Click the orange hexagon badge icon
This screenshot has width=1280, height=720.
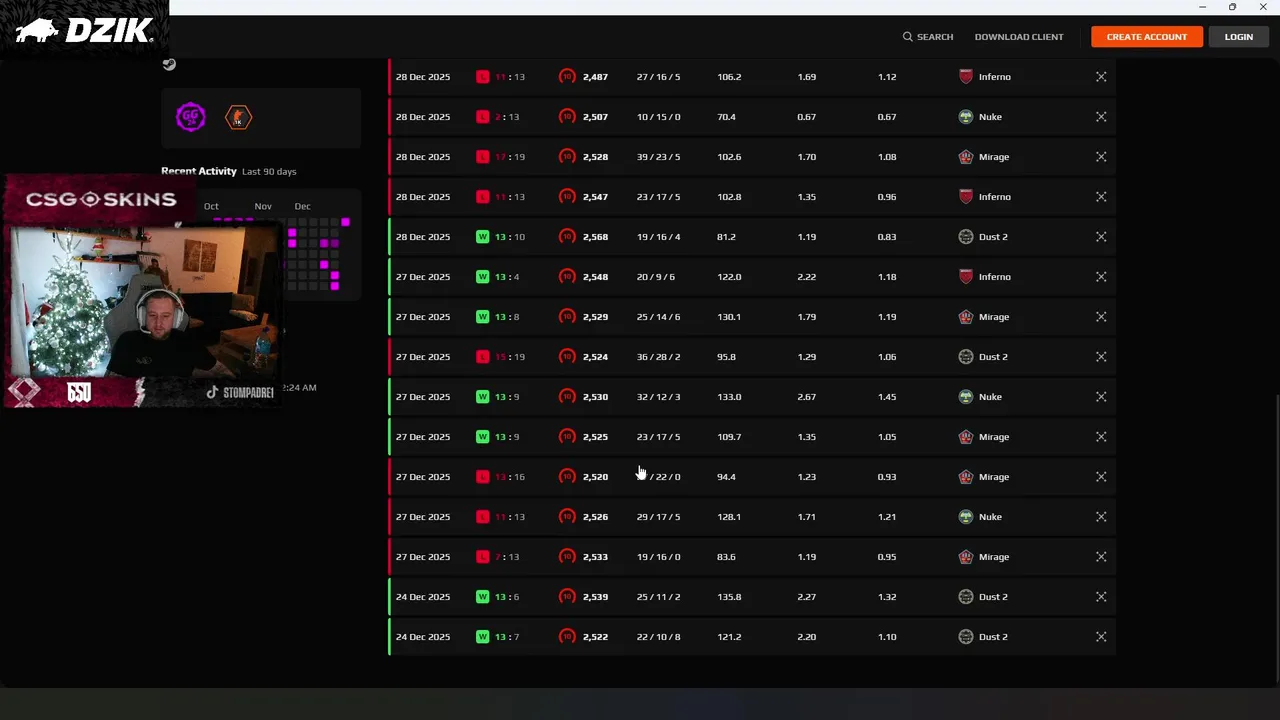pyautogui.click(x=238, y=117)
